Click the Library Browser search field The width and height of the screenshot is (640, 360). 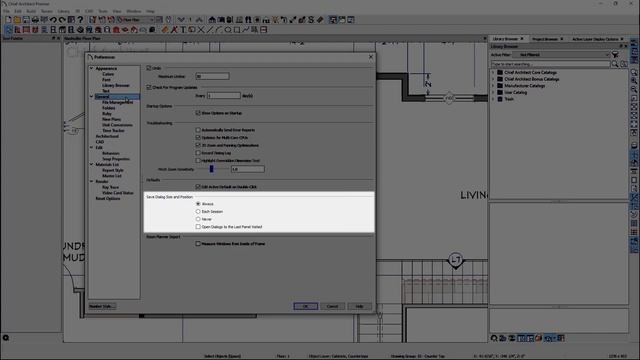point(550,64)
